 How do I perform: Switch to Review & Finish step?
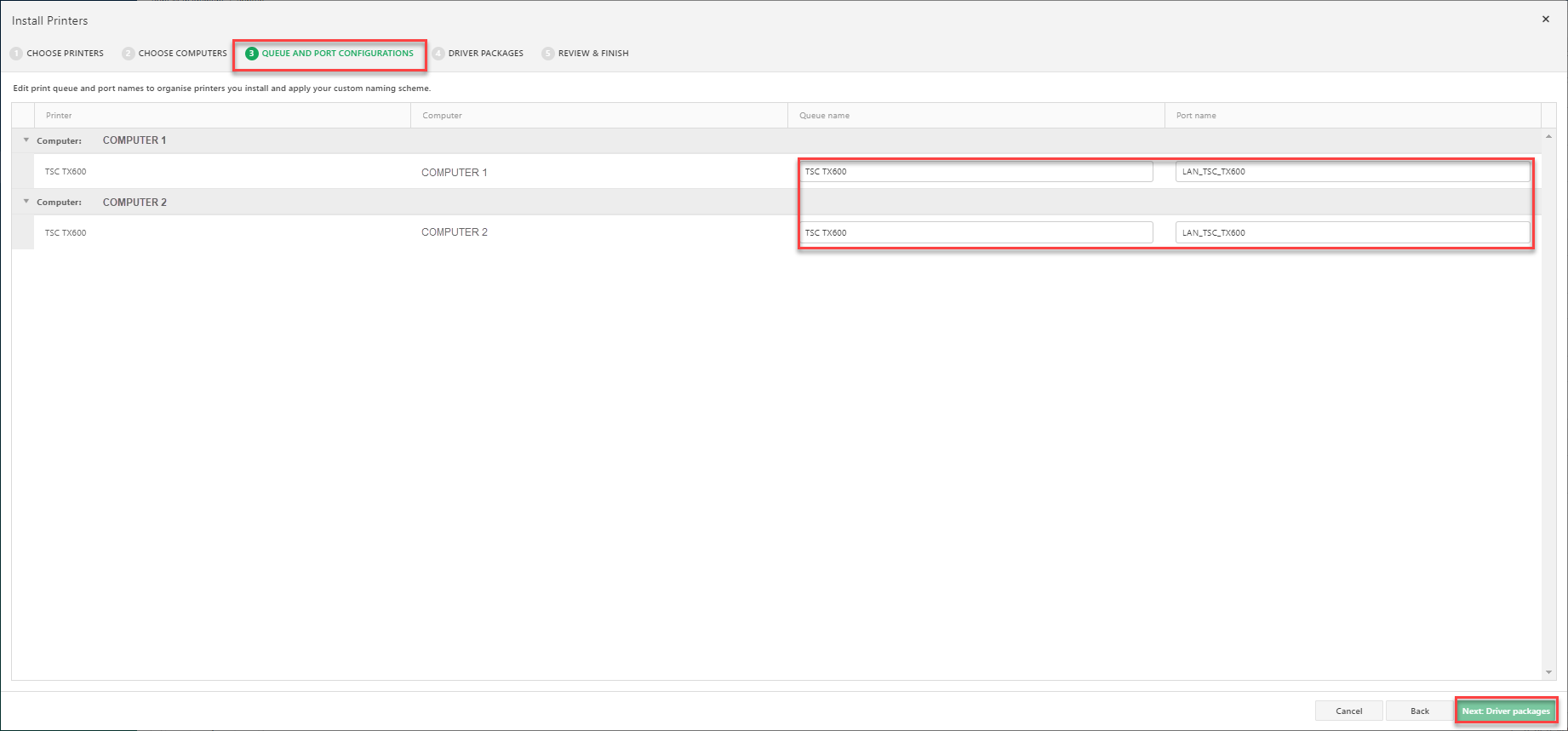tap(586, 54)
